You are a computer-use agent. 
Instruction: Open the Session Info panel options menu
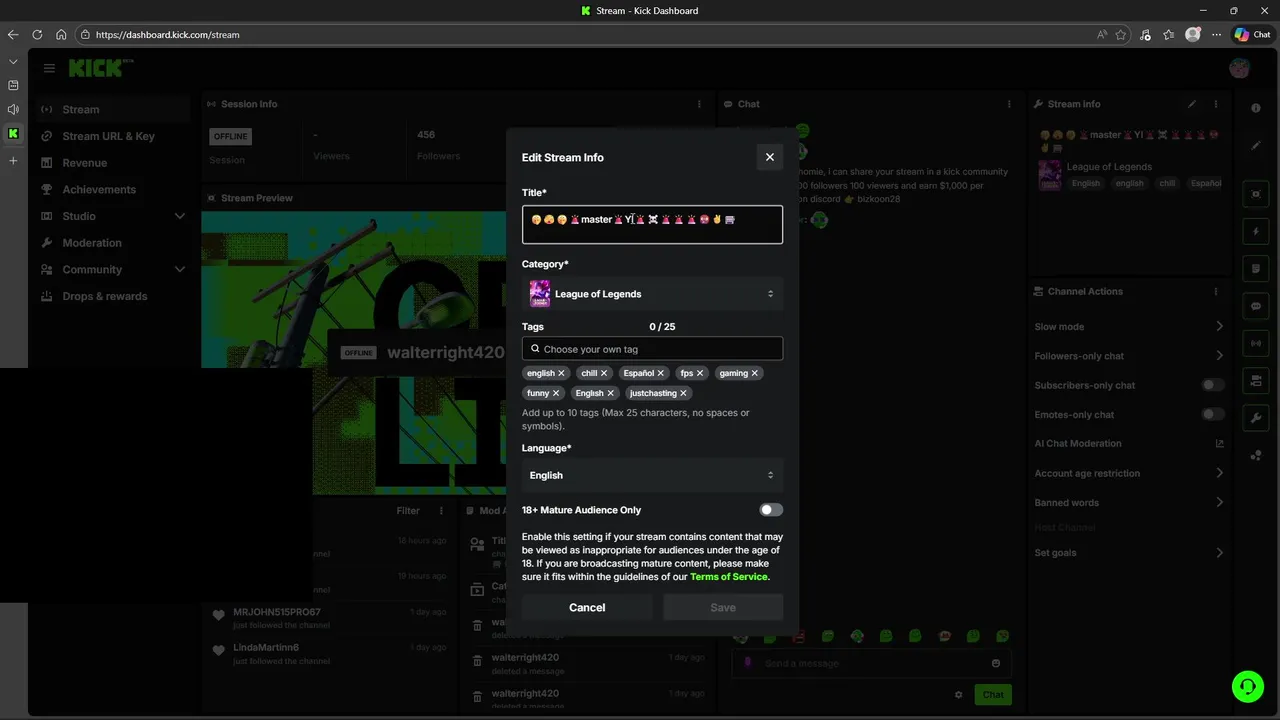point(699,104)
